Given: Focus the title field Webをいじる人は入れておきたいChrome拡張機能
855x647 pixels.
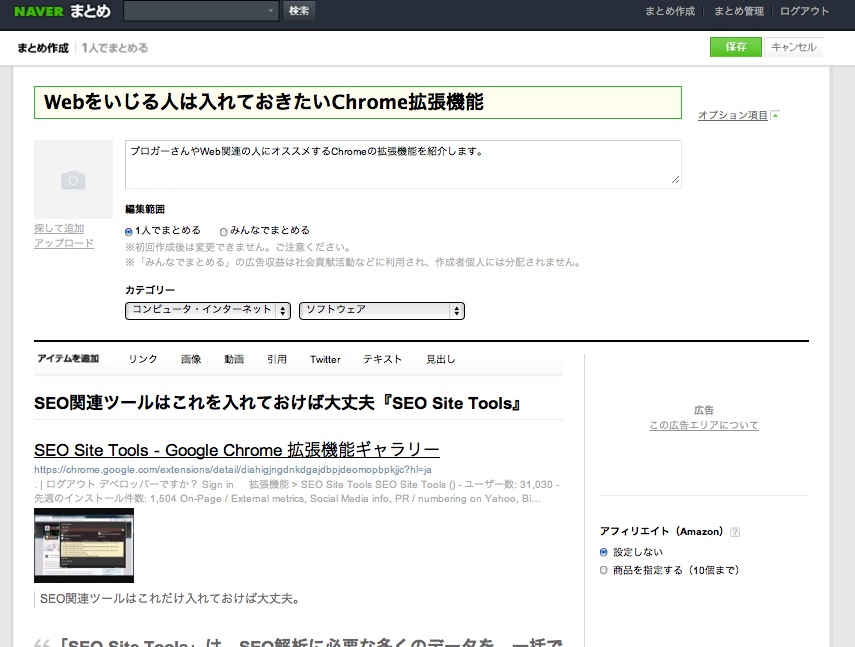Looking at the screenshot, I should (x=358, y=102).
